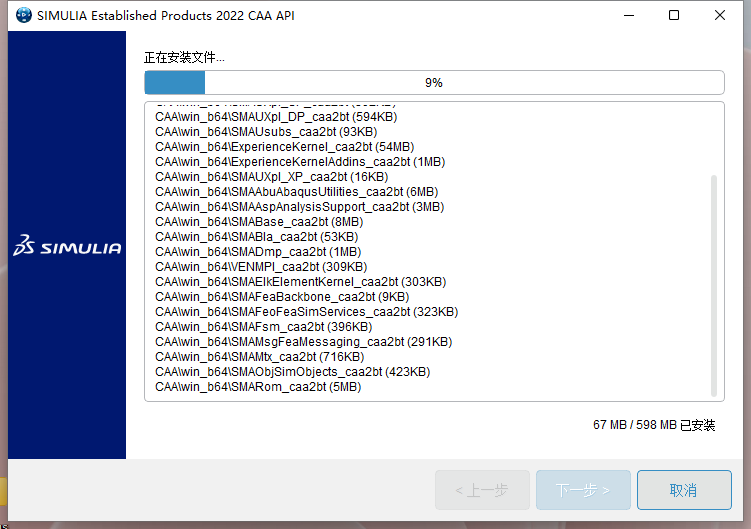Viewport: 751px width, 529px height.
Task: Select the SMAUsubs_caa2bt (93KB) log line
Action: pyautogui.click(x=266, y=132)
